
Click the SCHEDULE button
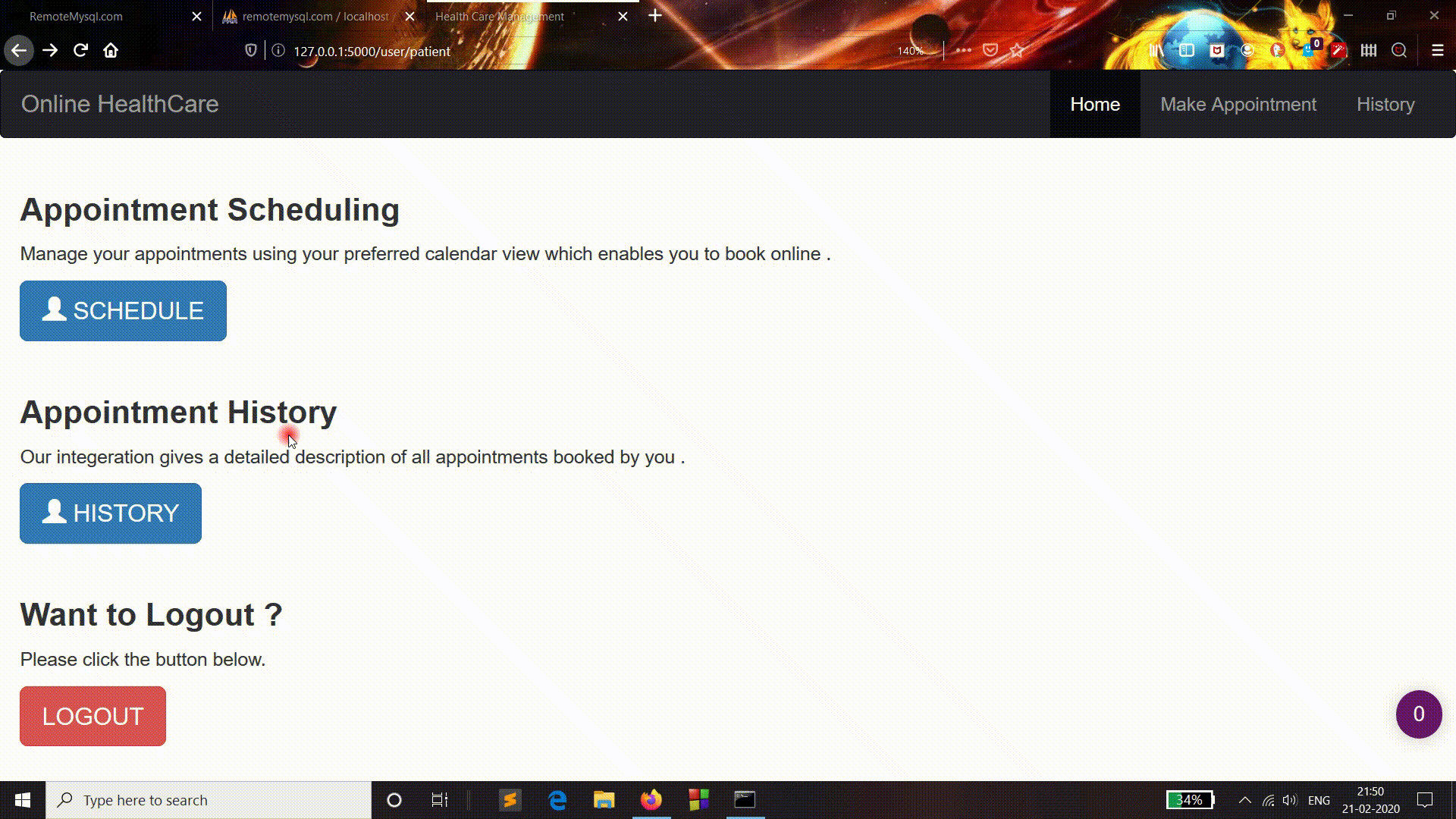pos(123,311)
